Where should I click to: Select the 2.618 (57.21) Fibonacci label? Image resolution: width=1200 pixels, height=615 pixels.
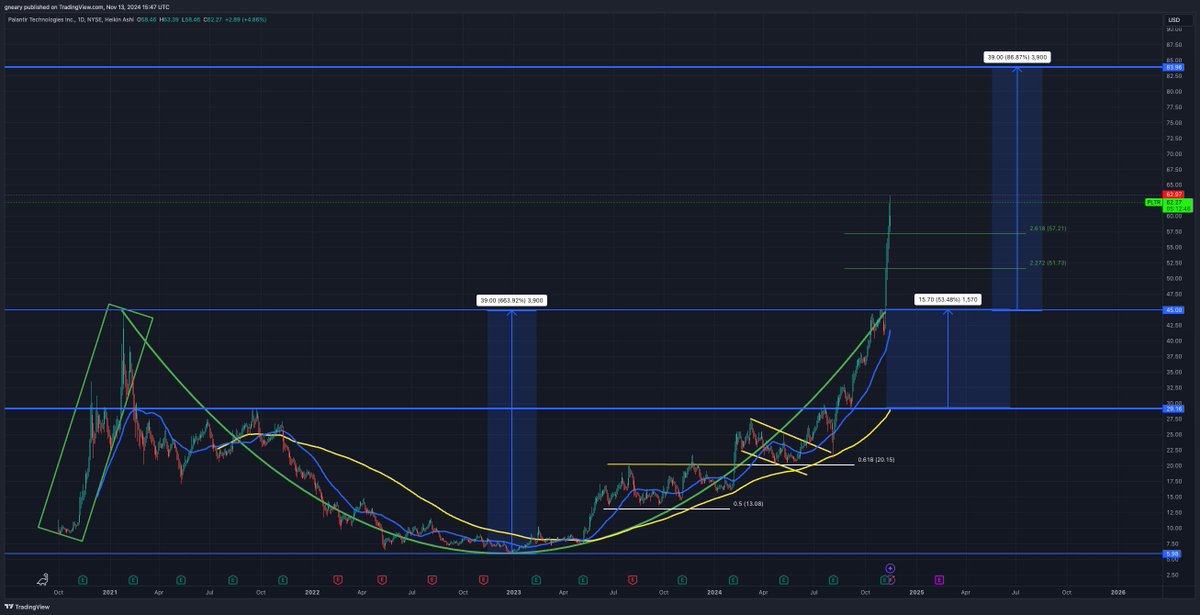click(1048, 229)
